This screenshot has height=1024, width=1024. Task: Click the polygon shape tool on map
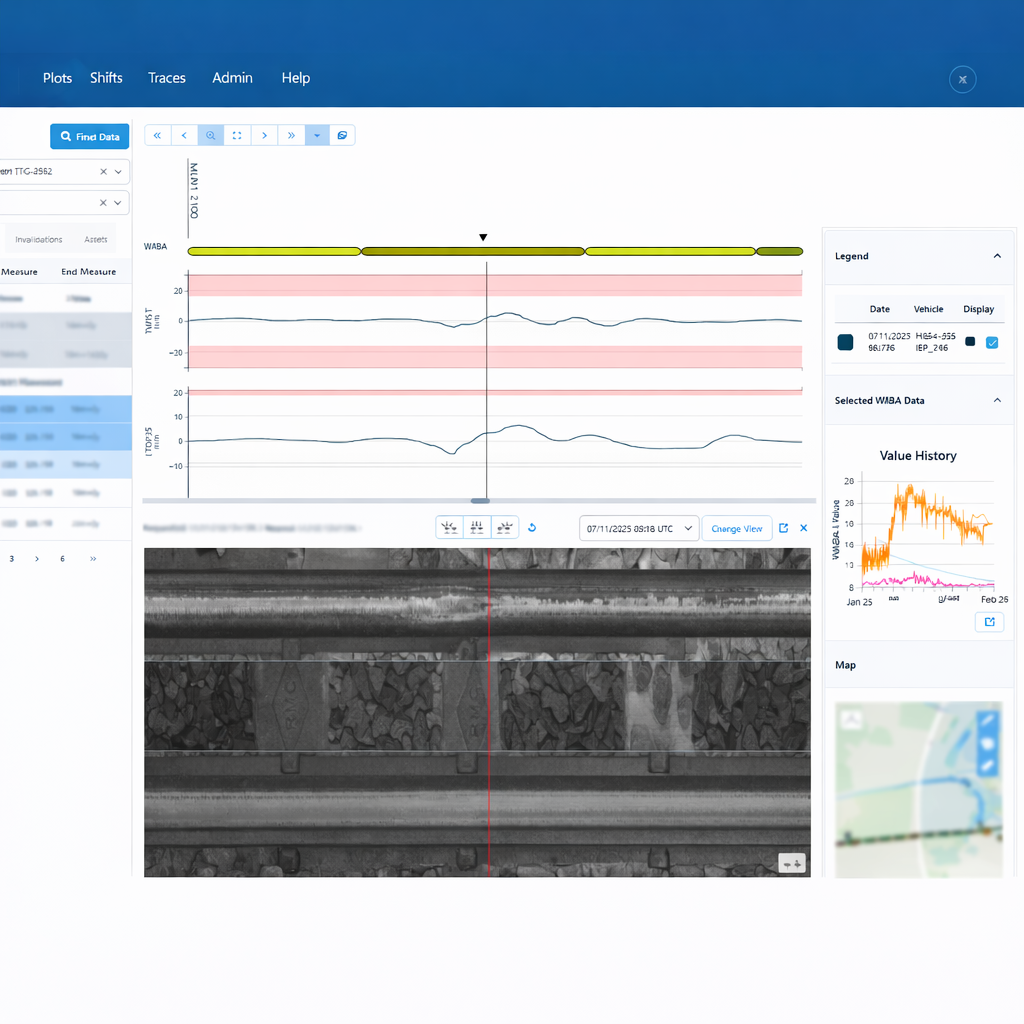coord(987,743)
